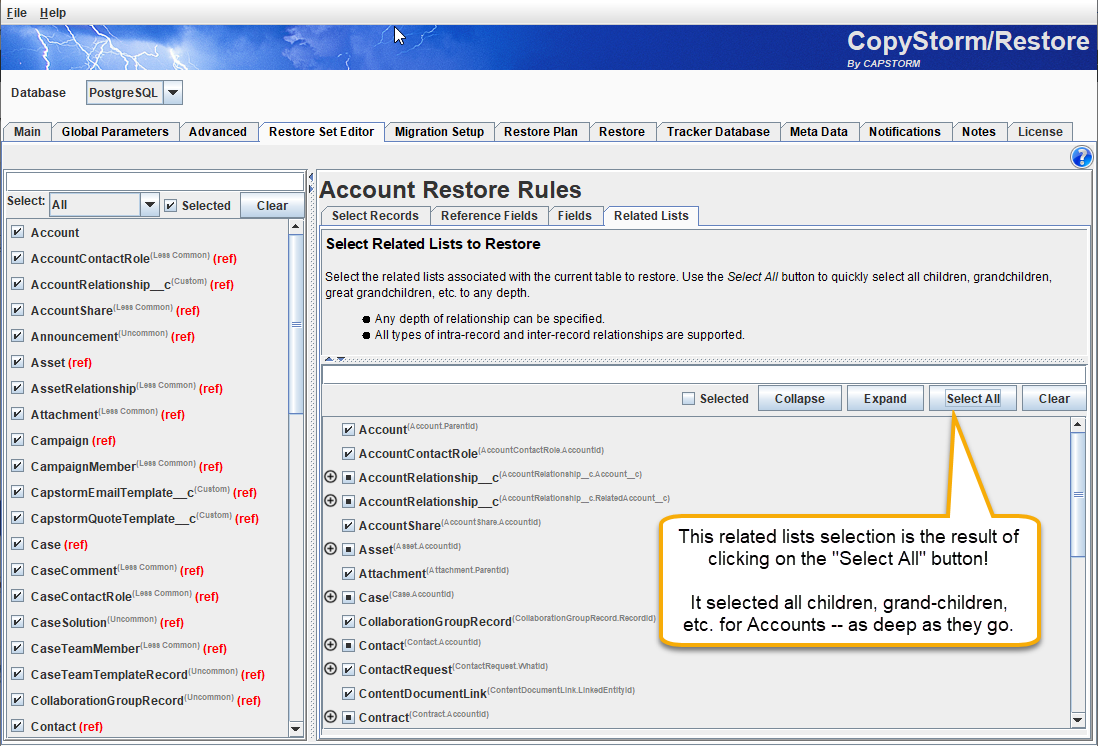Click the left panel table search field
Viewport: 1098px width, 746px height.
155,181
